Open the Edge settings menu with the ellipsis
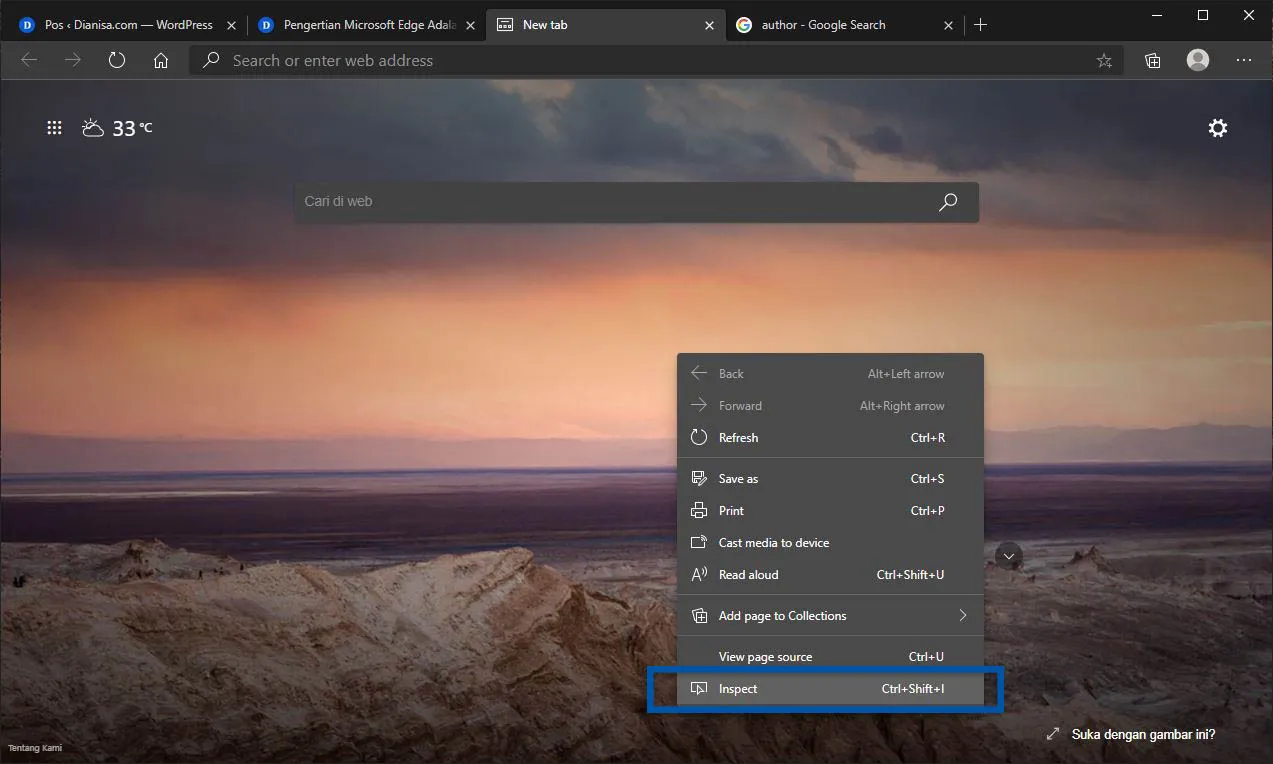This screenshot has width=1273, height=764. [1243, 60]
